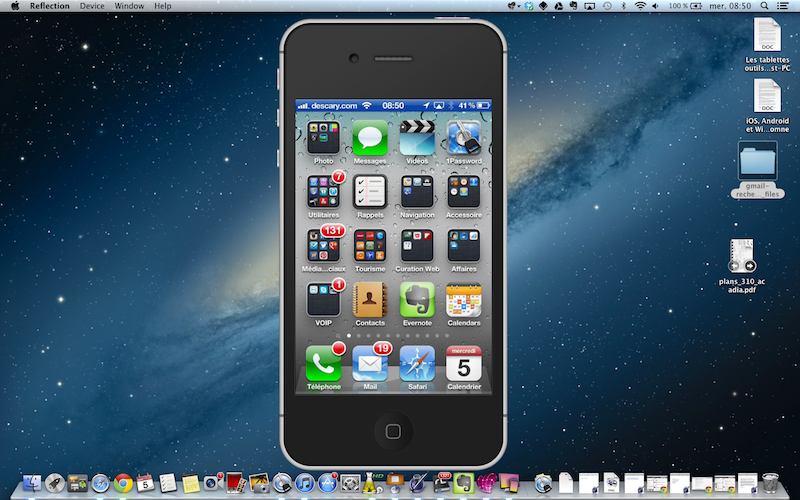Launch the 1Password app
This screenshot has height=500, width=800.
tap(464, 138)
